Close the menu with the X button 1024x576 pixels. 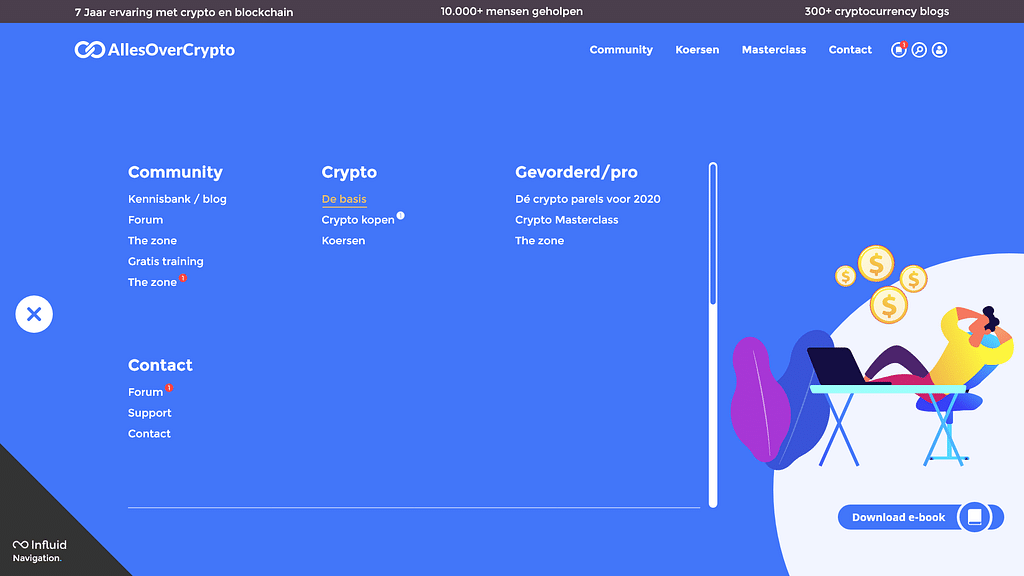point(34,314)
